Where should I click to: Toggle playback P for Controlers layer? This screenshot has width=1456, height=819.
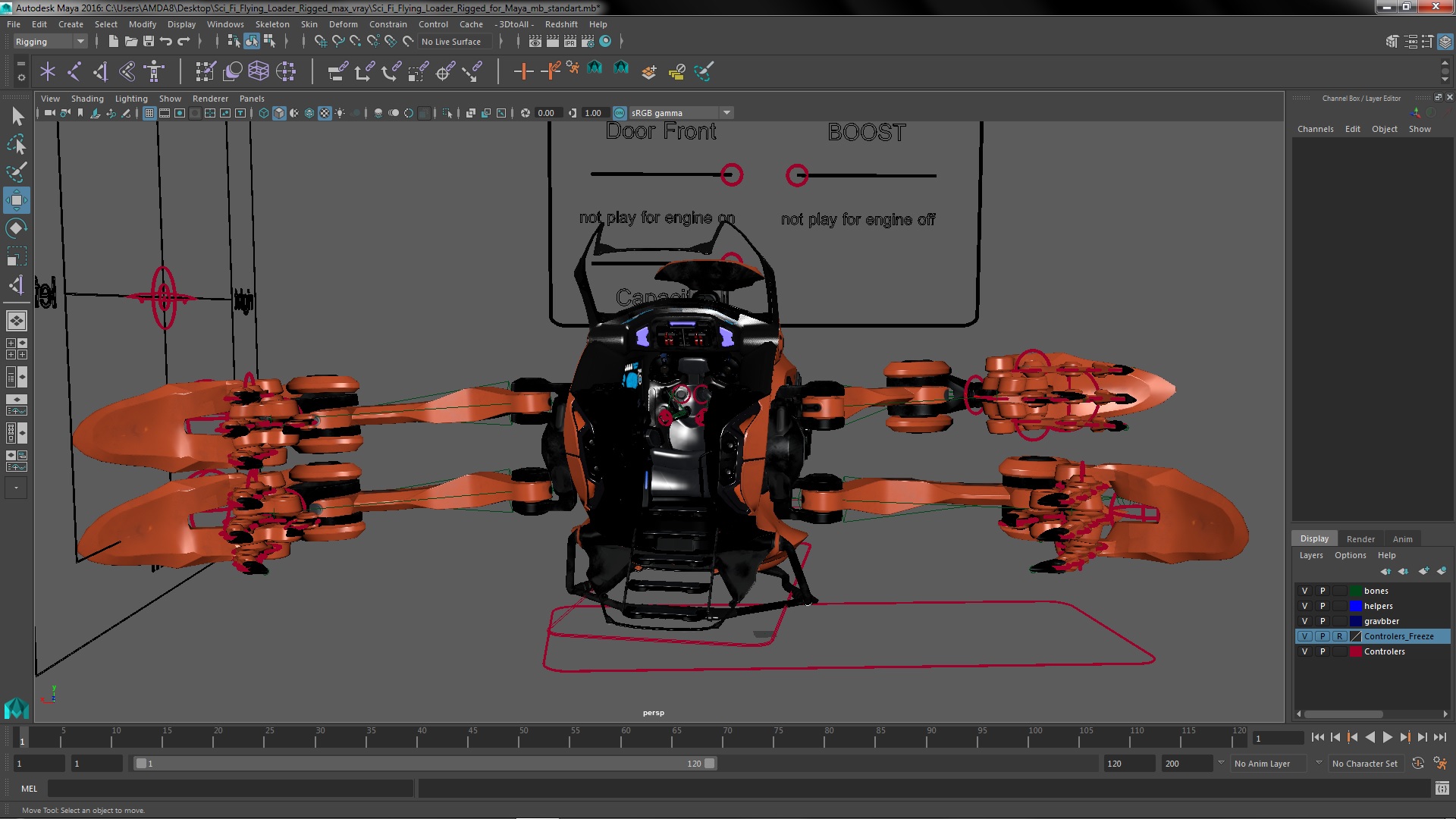[x=1323, y=651]
